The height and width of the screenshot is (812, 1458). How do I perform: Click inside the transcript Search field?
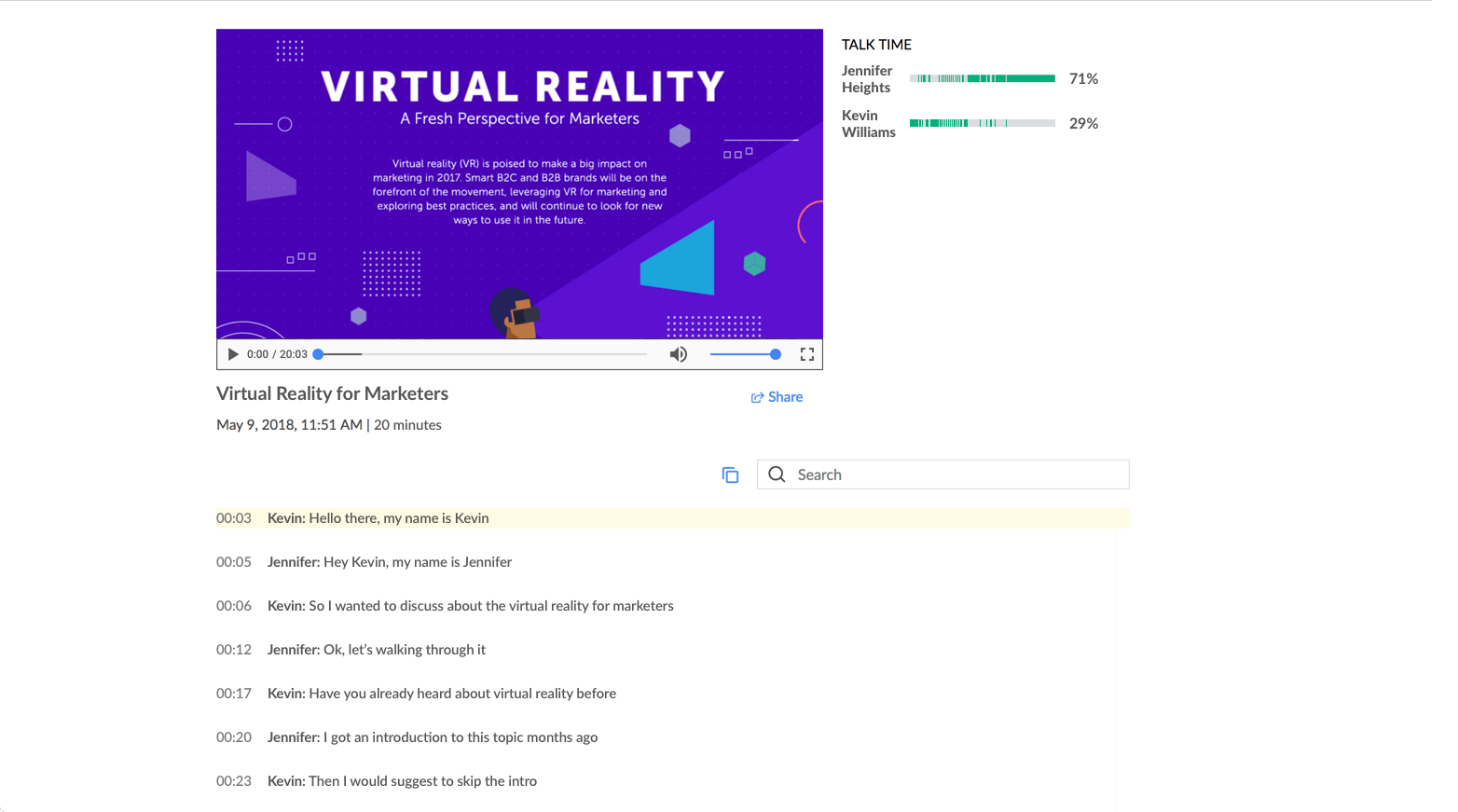click(942, 475)
